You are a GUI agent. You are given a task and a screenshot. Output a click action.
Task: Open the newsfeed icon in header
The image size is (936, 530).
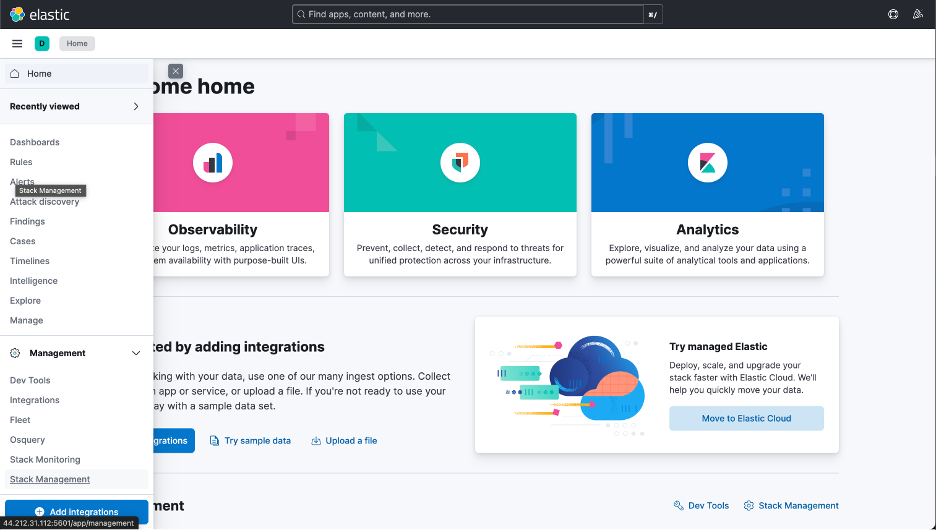tap(918, 14)
